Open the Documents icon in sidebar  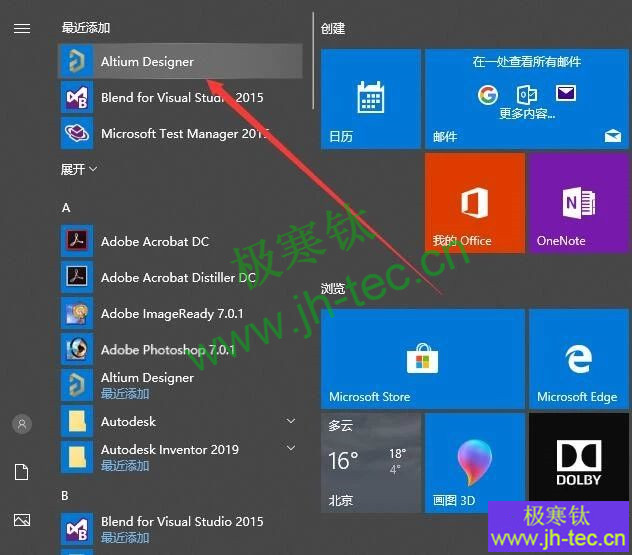[22, 472]
